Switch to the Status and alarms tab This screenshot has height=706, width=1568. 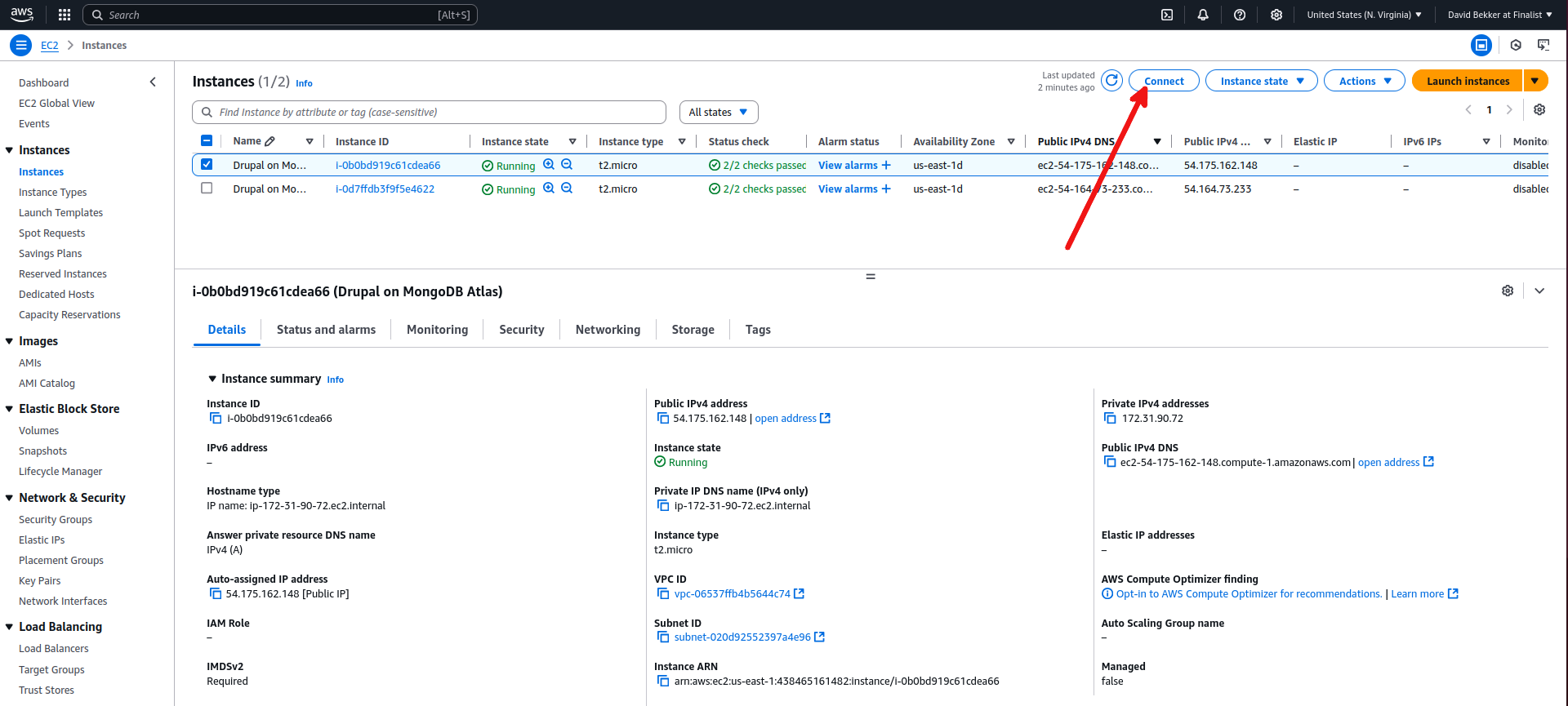[x=326, y=330]
